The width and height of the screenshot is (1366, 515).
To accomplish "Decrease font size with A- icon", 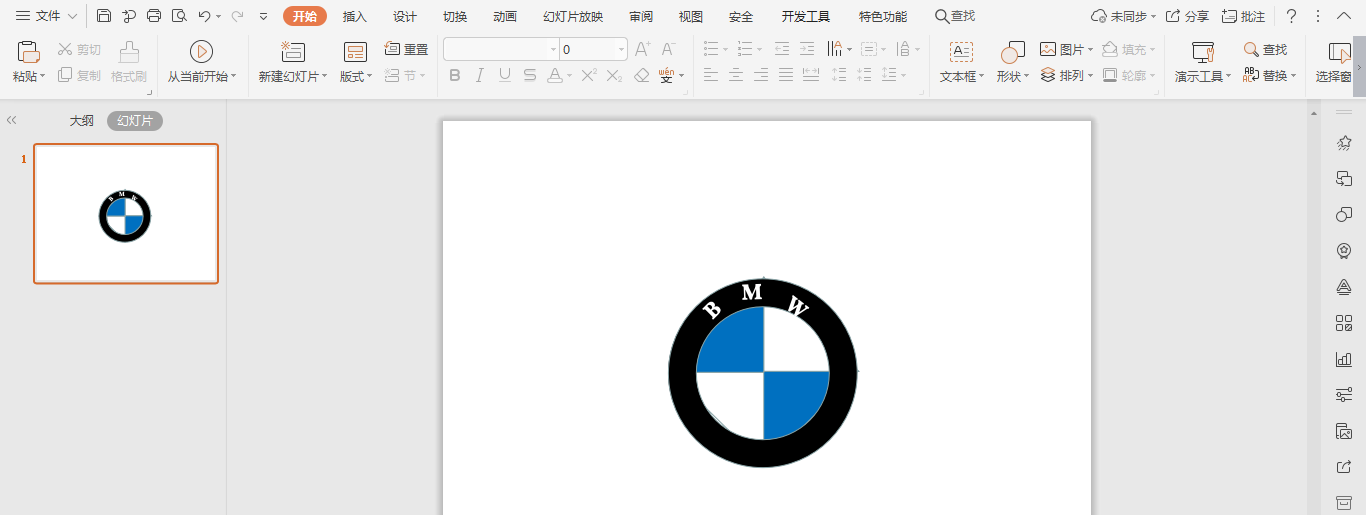I will click(x=669, y=49).
